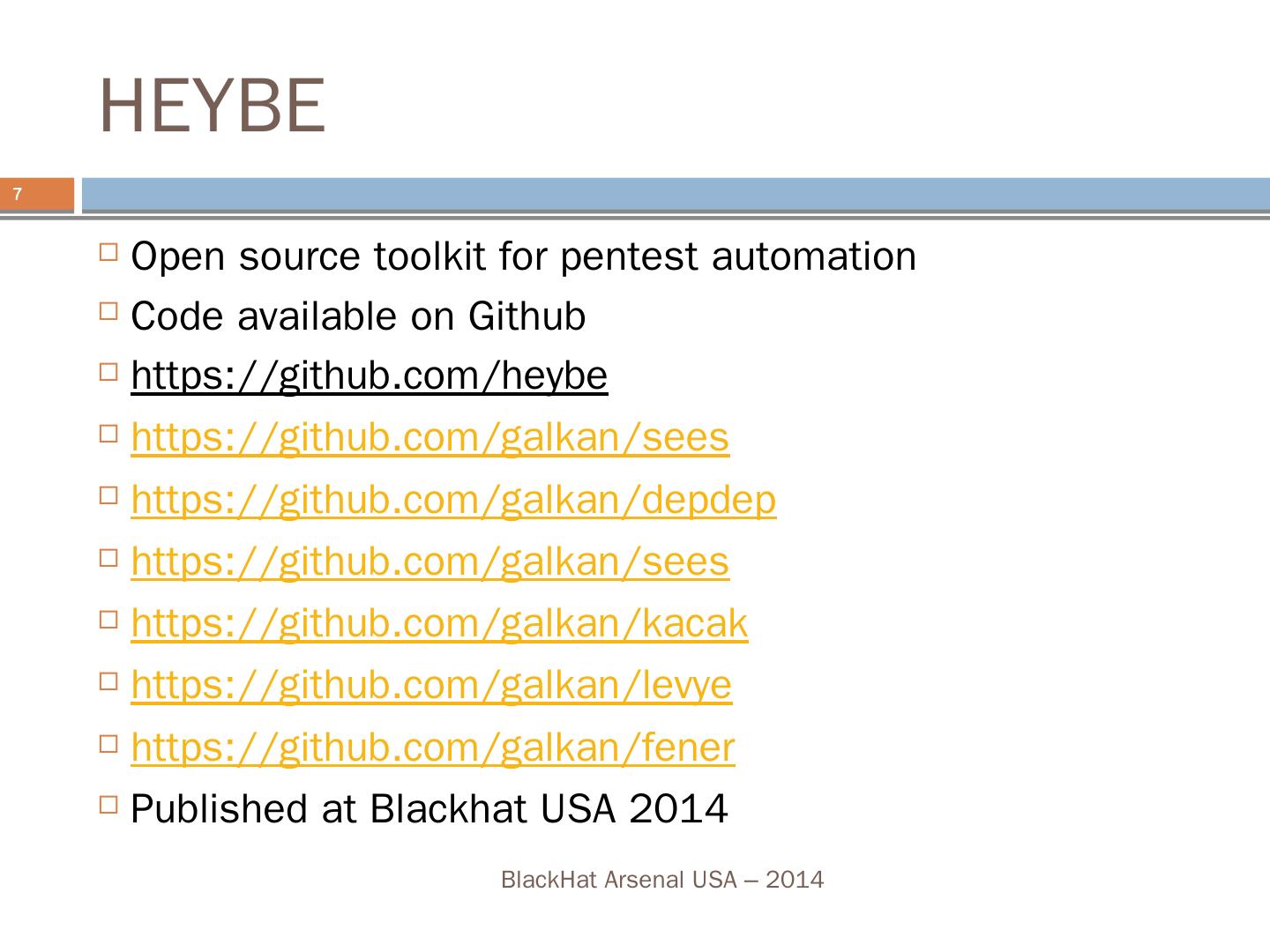
Task: Click the bullet square beside "Code available on Github"
Action: pyautogui.click(x=109, y=310)
